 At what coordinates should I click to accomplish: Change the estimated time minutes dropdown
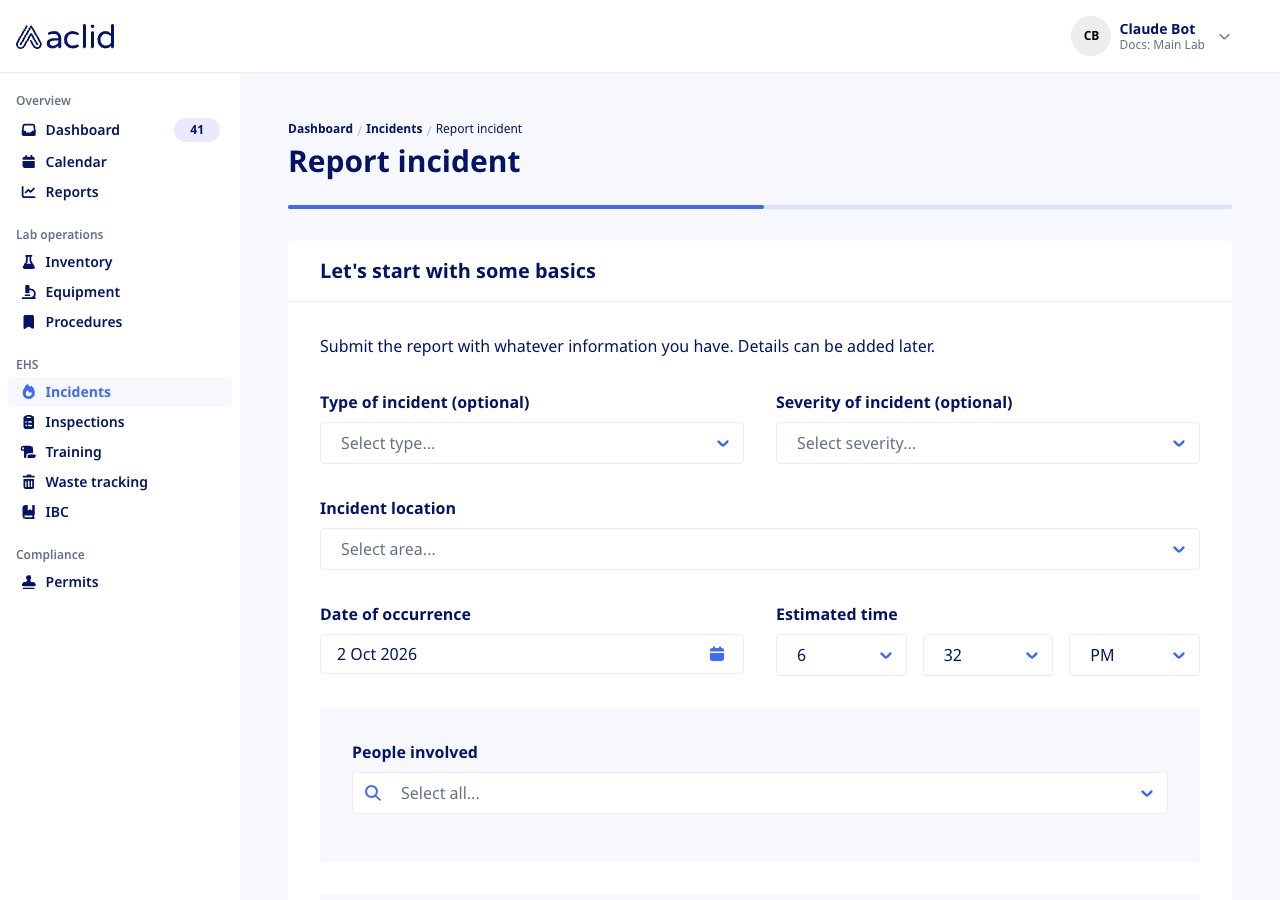(x=988, y=655)
